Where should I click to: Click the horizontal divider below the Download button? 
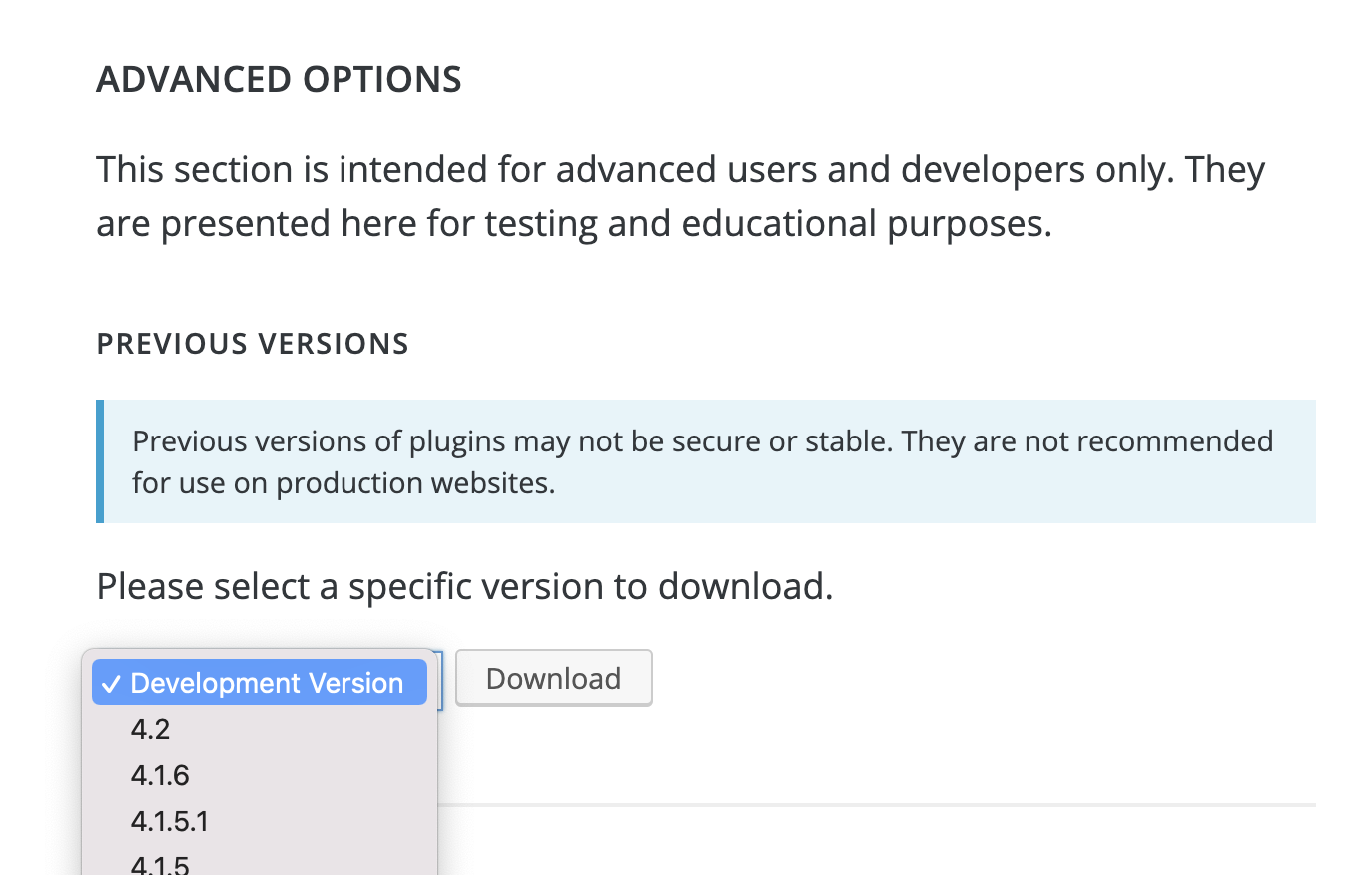point(877,804)
